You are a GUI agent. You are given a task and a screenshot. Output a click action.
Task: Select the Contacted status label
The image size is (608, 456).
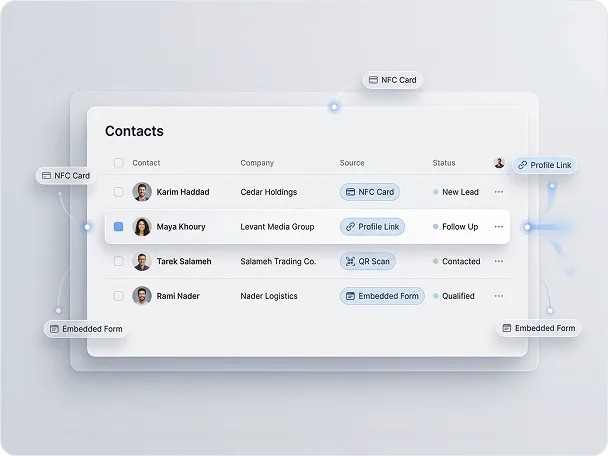click(461, 261)
